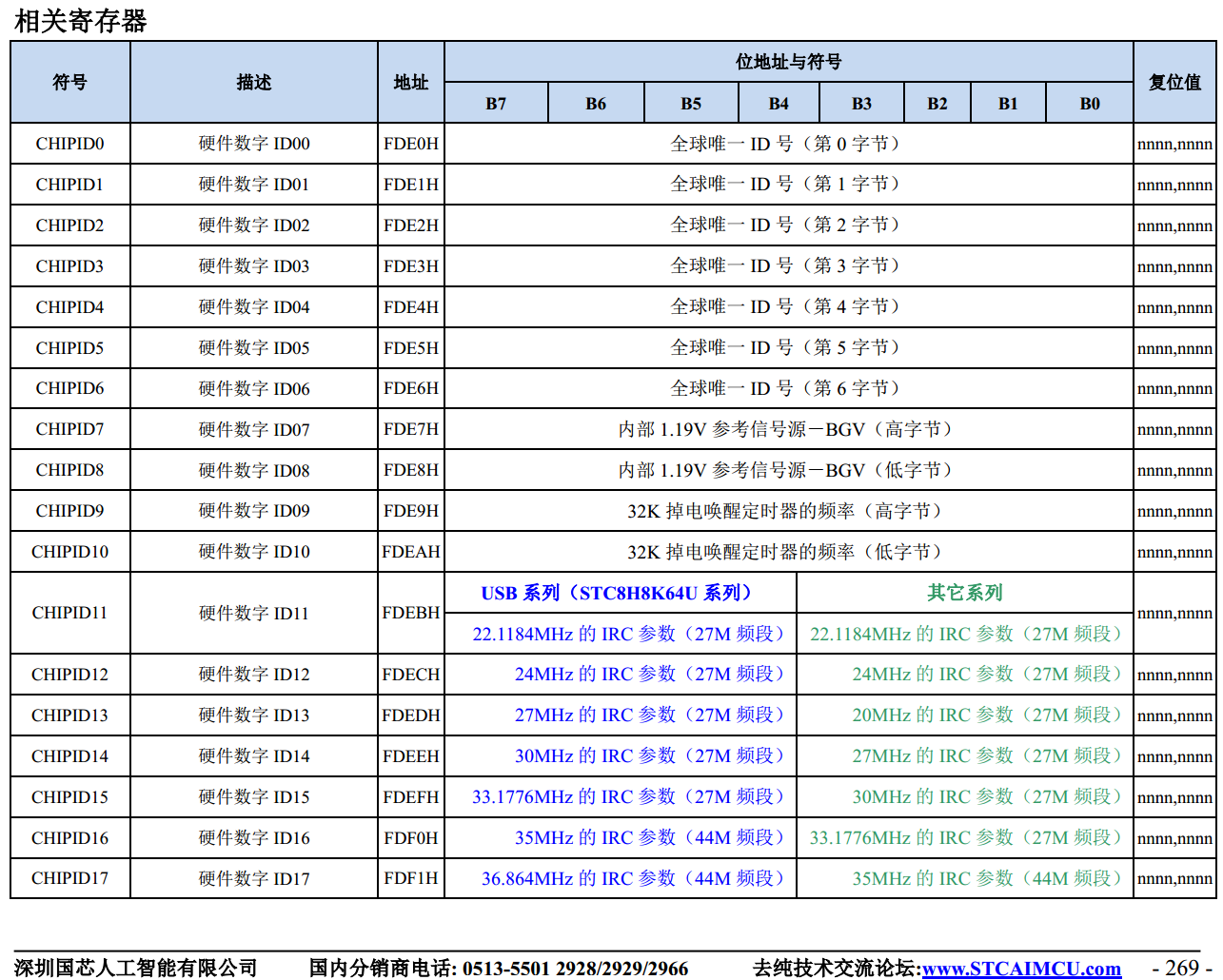Click the blue 33.1776MHz IRC parameter cell
Image resolution: width=1223 pixels, height=980 pixels.
click(x=621, y=797)
